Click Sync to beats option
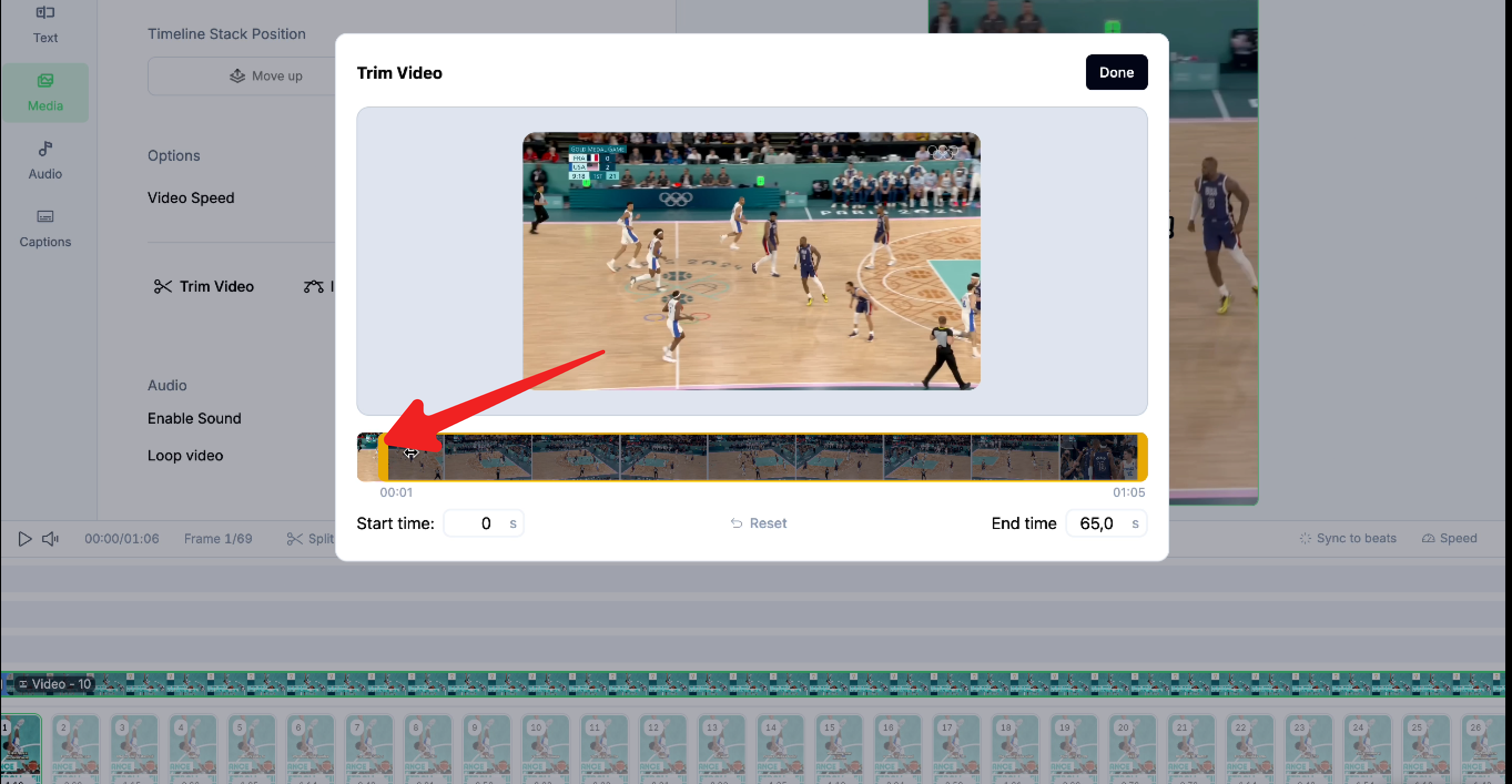The image size is (1512, 784). pos(1348,538)
